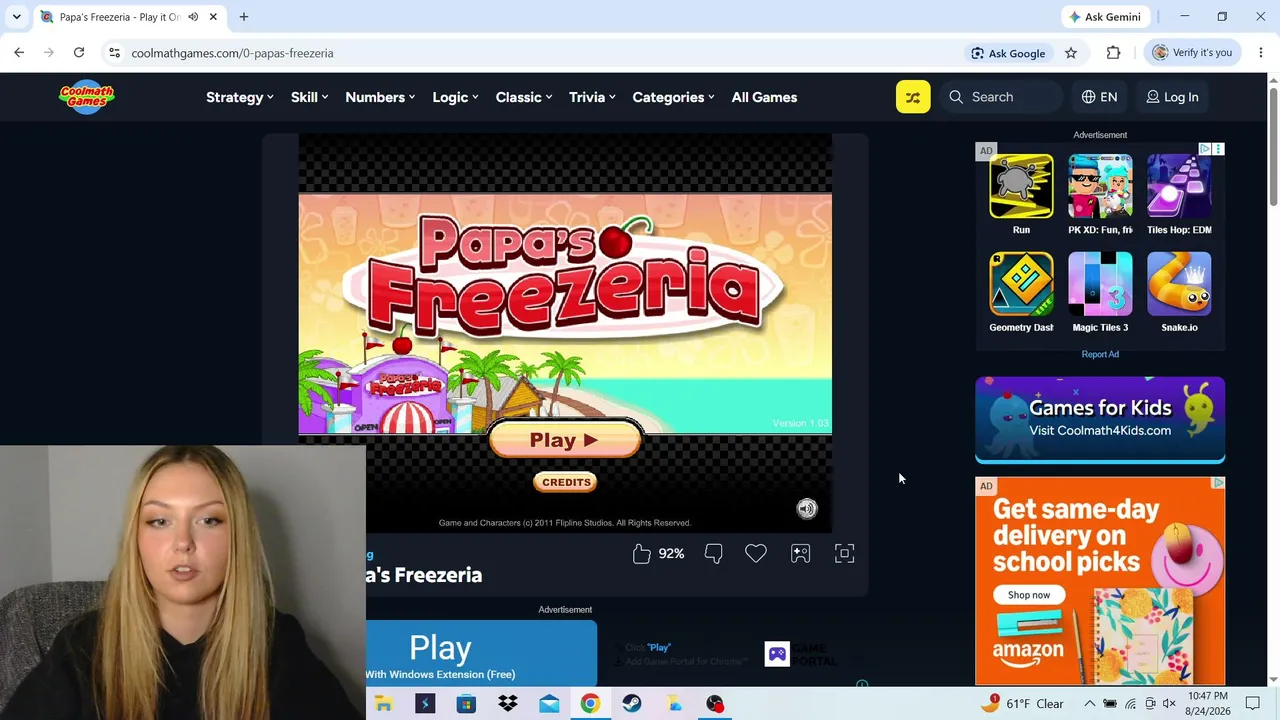Click the gamepad icon under the game
The width and height of the screenshot is (1280, 720).
click(800, 554)
